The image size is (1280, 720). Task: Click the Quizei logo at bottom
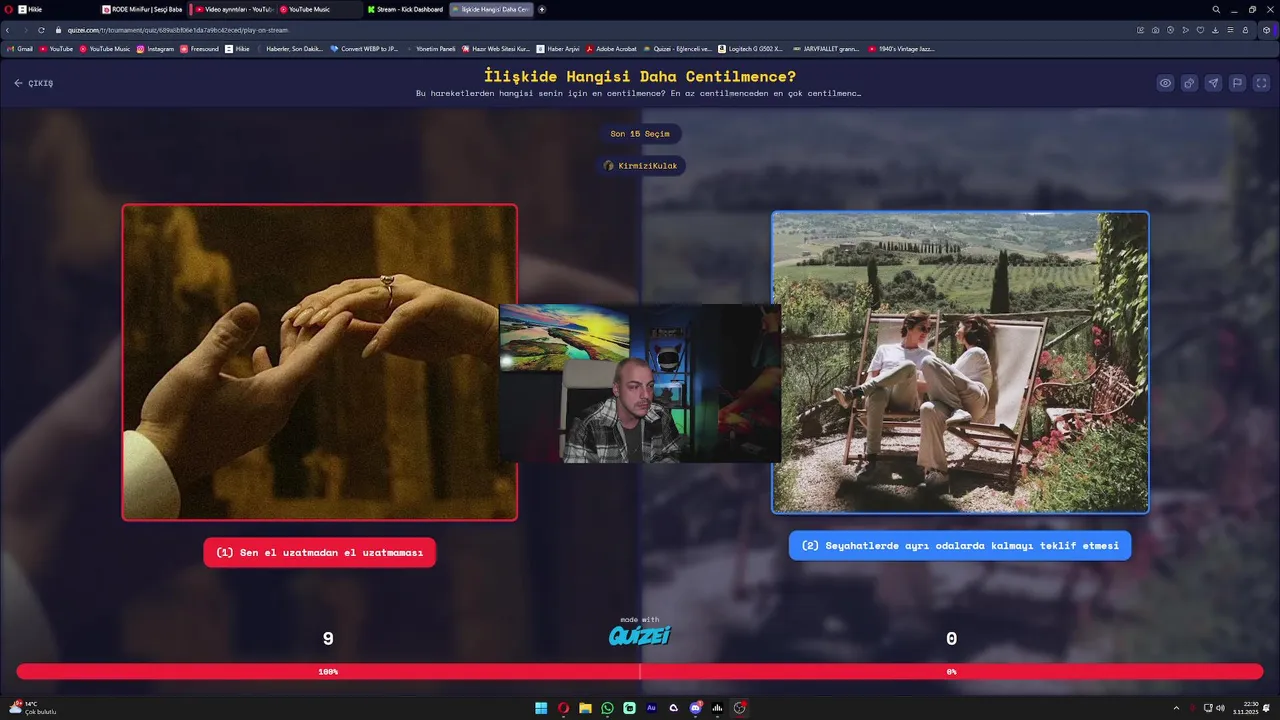[640, 636]
